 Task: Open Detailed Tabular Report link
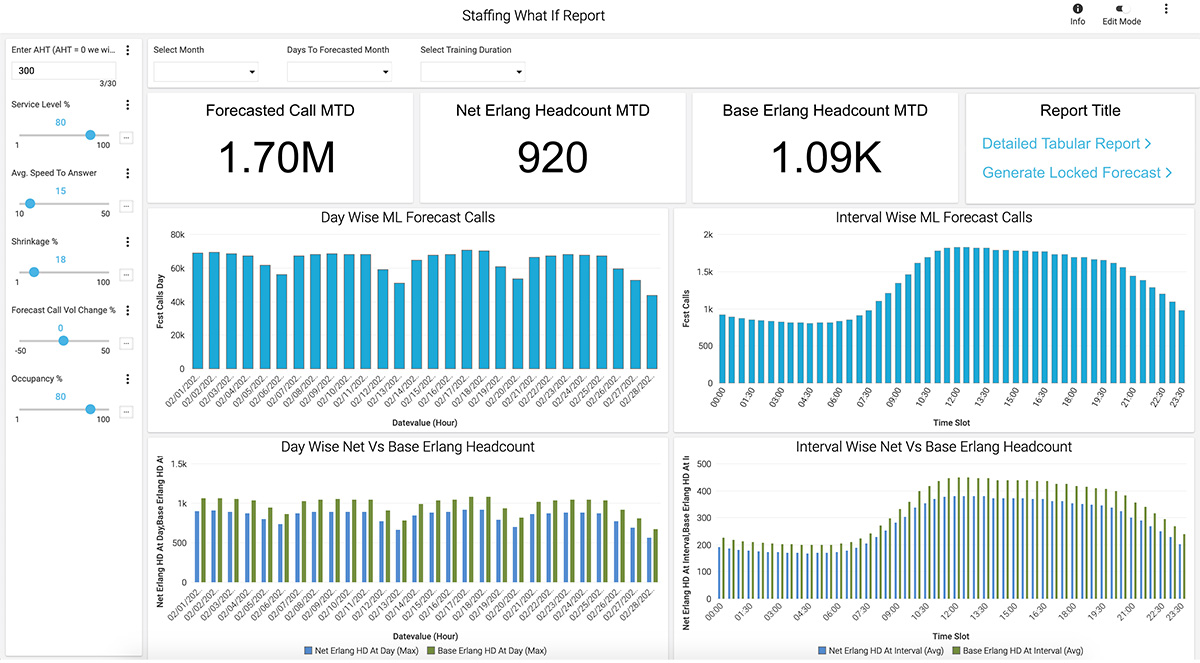coord(1067,144)
